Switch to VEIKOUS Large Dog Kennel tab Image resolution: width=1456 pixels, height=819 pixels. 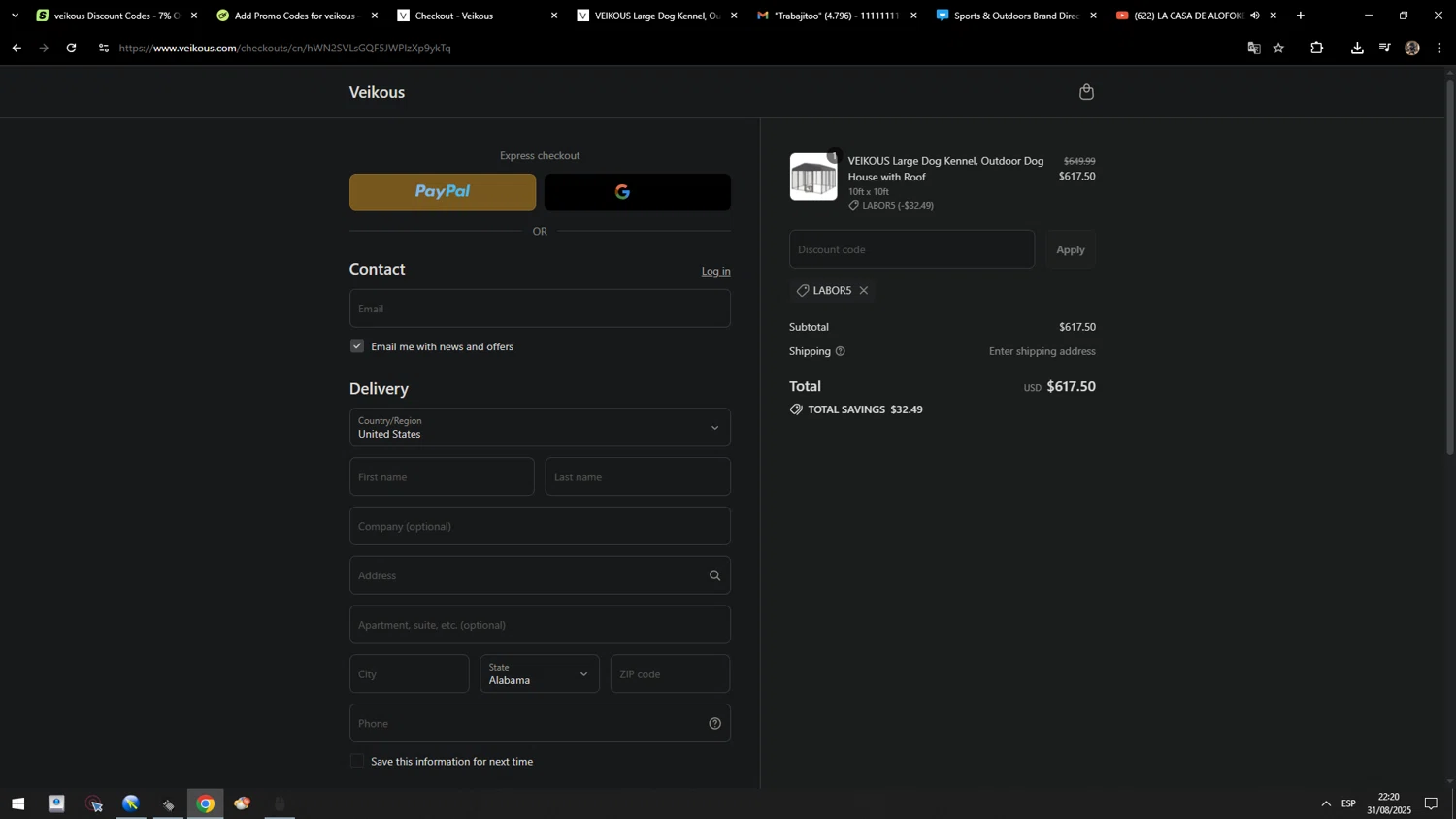656,16
